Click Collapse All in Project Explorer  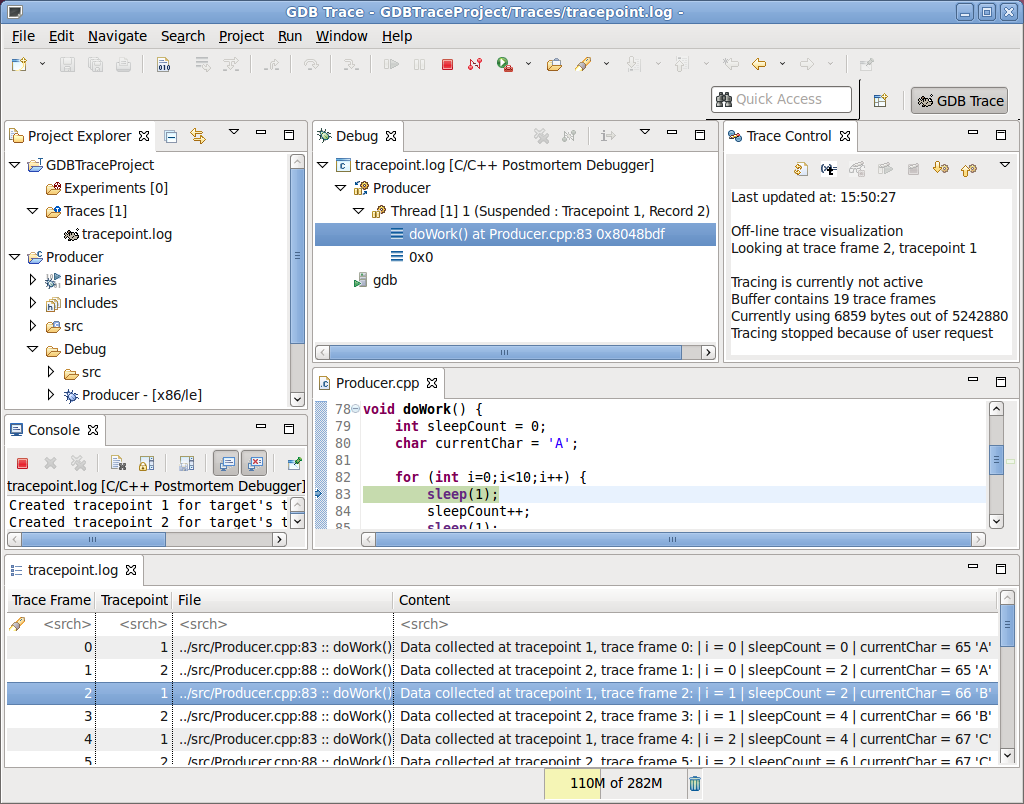(171, 136)
